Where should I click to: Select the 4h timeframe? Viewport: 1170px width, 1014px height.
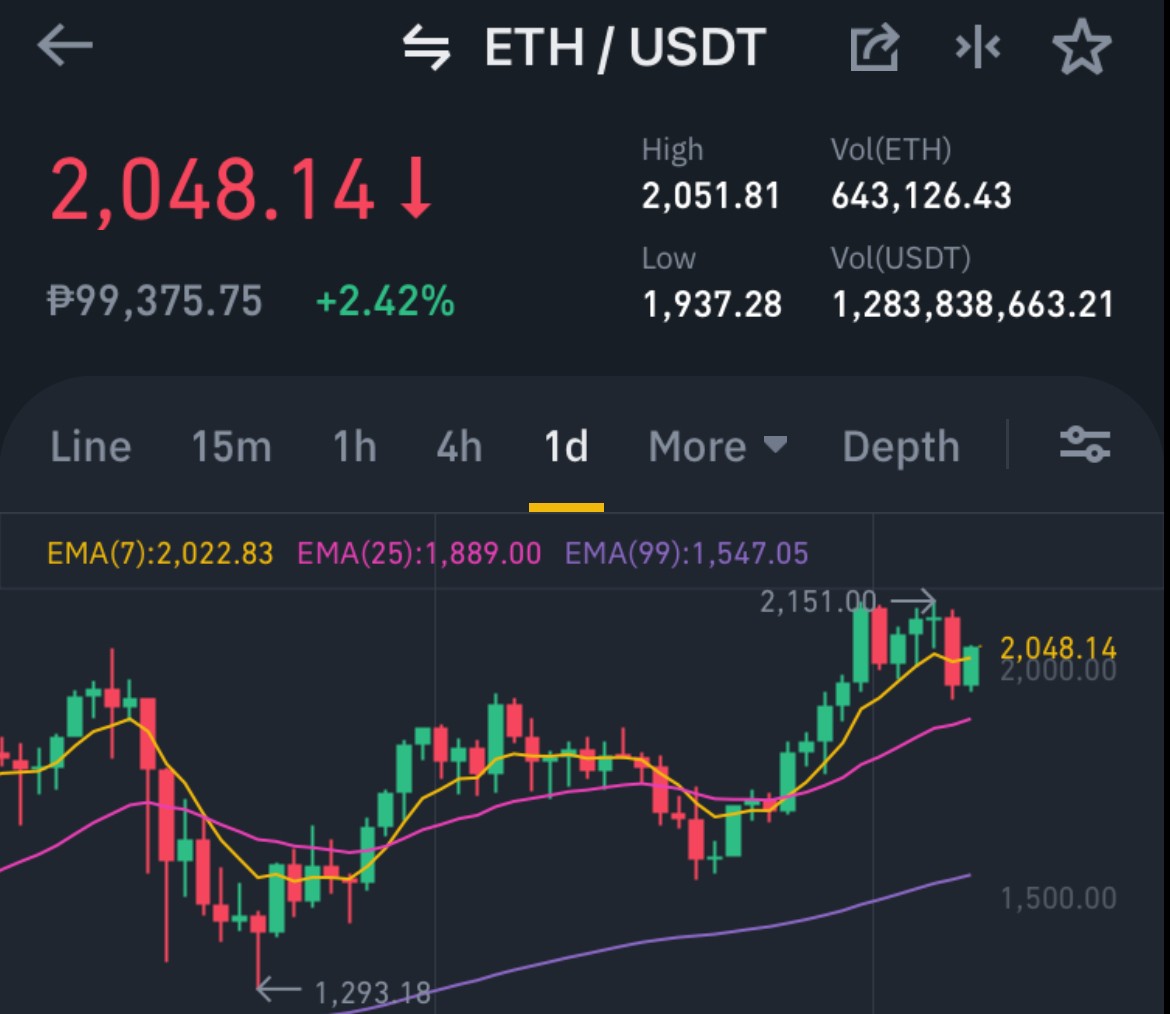click(x=459, y=446)
